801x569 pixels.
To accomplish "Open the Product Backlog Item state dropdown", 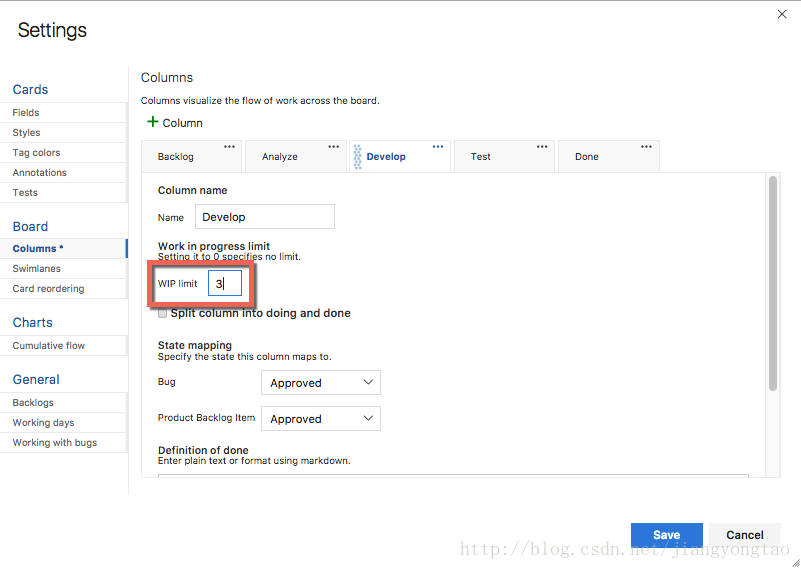I will [321, 418].
